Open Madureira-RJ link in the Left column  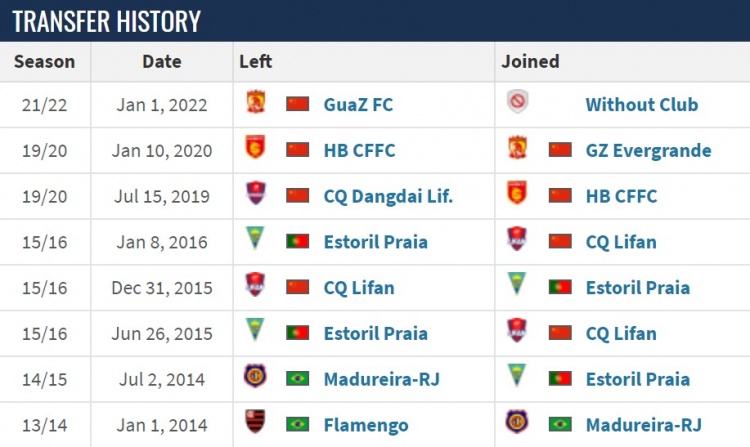pos(382,380)
